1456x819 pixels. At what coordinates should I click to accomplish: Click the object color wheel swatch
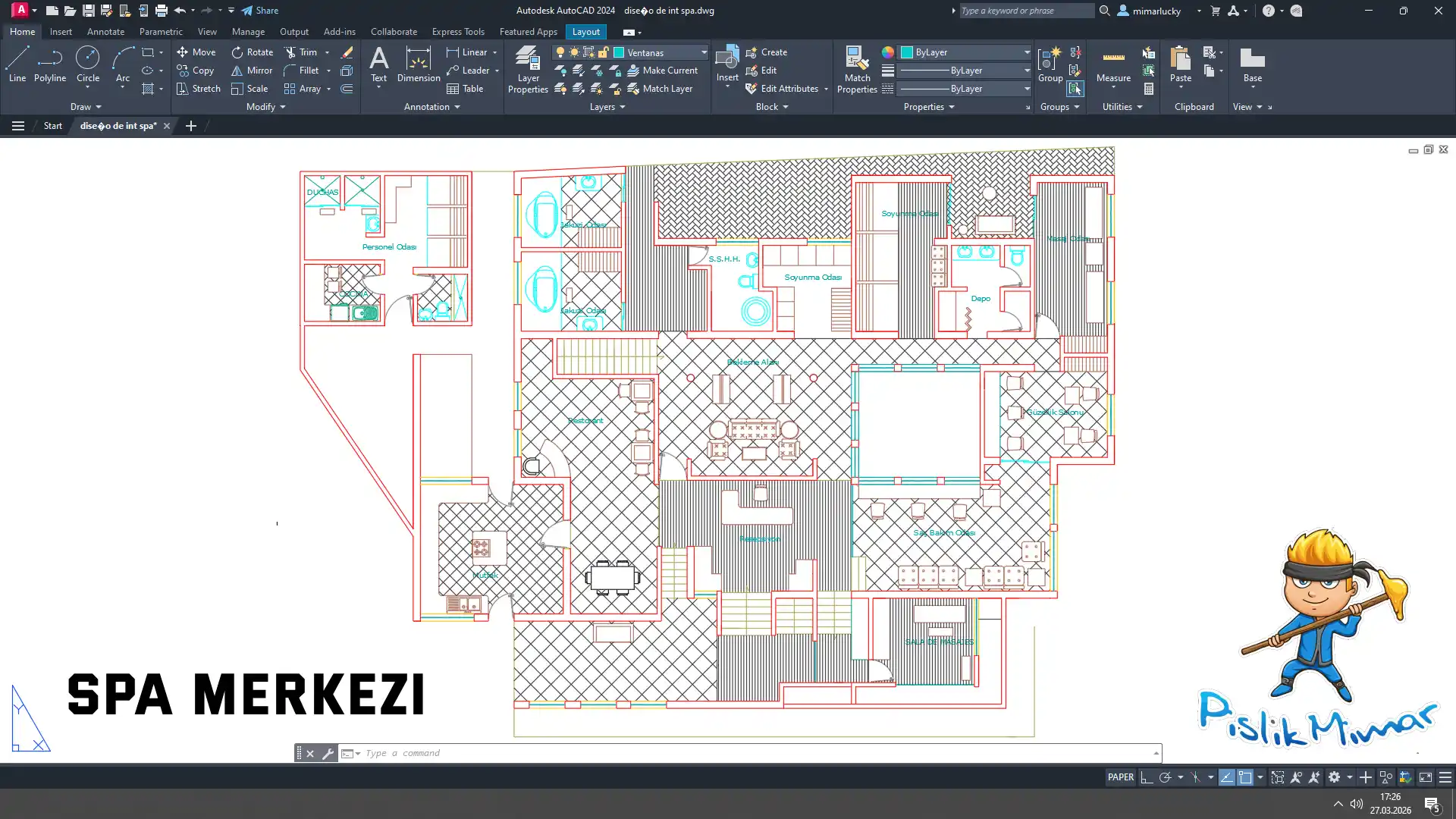pyautogui.click(x=887, y=52)
